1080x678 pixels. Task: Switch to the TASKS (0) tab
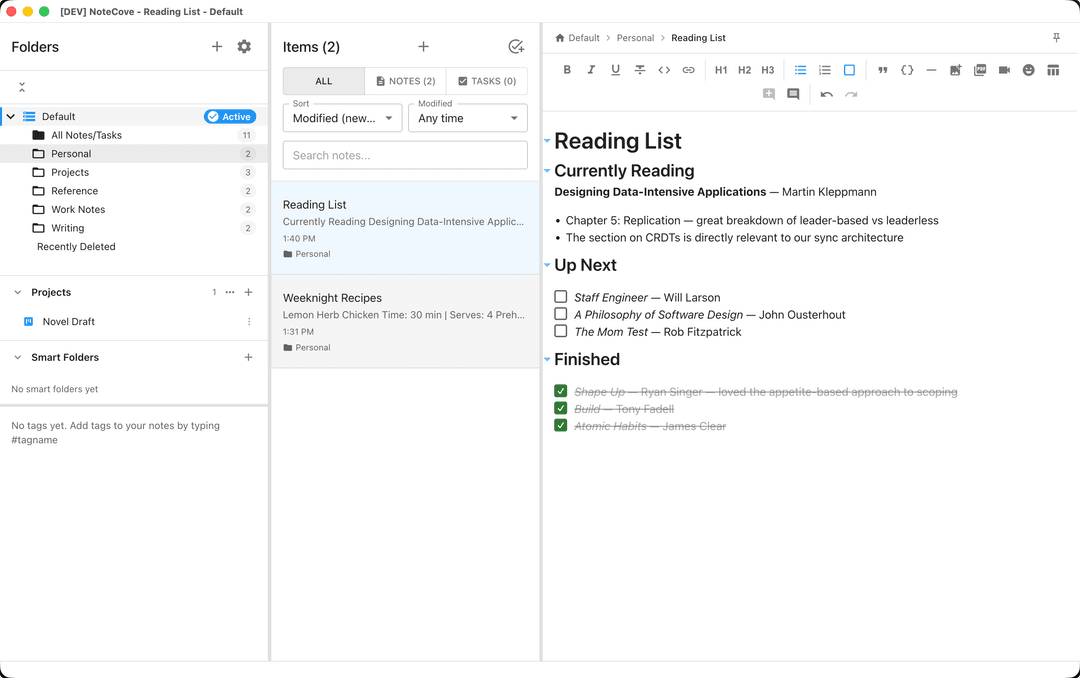click(x=486, y=80)
